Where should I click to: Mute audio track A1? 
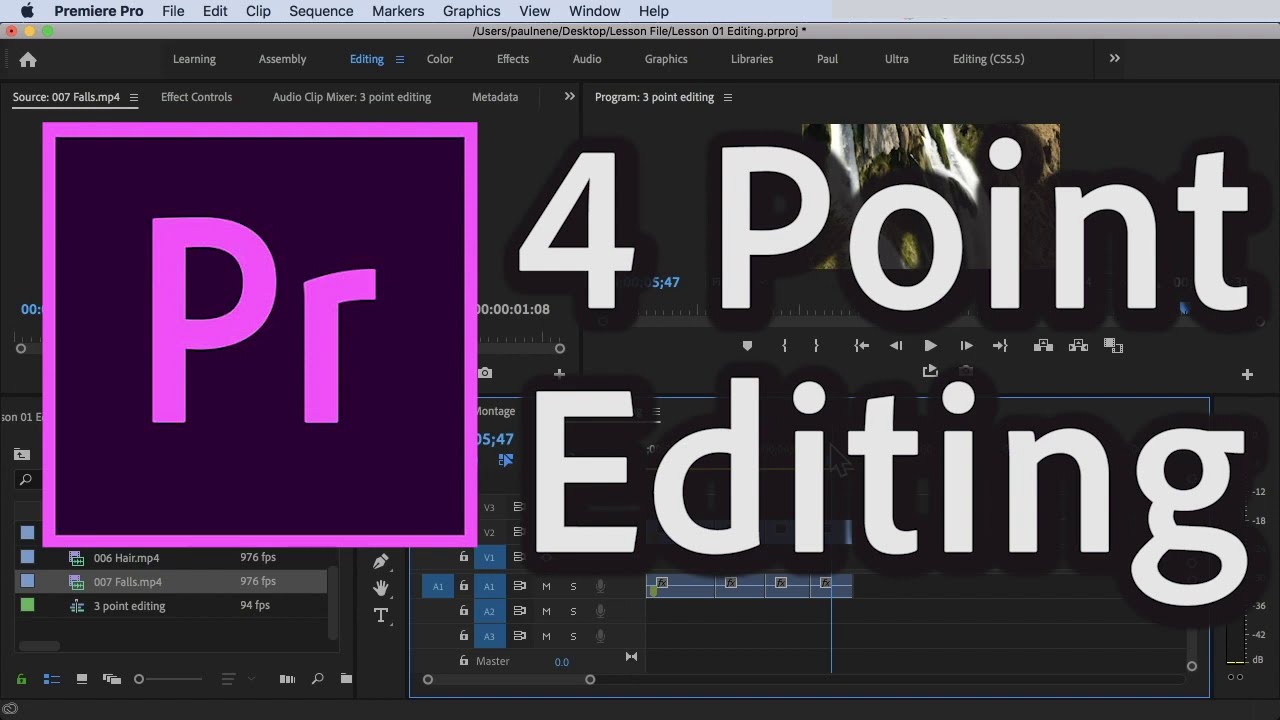[546, 587]
